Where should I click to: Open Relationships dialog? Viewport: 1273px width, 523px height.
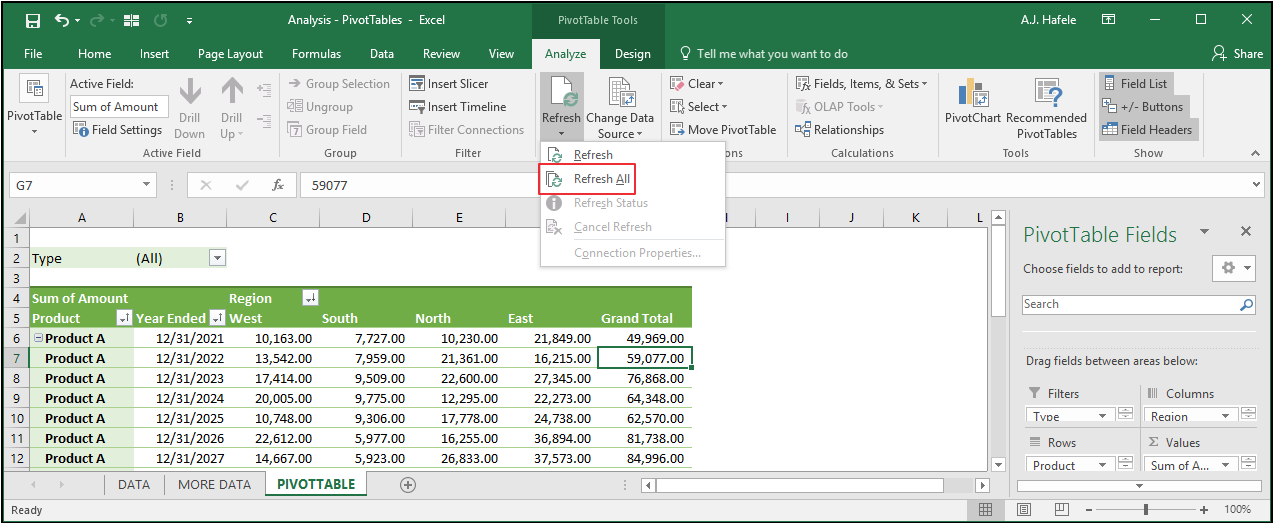[840, 130]
